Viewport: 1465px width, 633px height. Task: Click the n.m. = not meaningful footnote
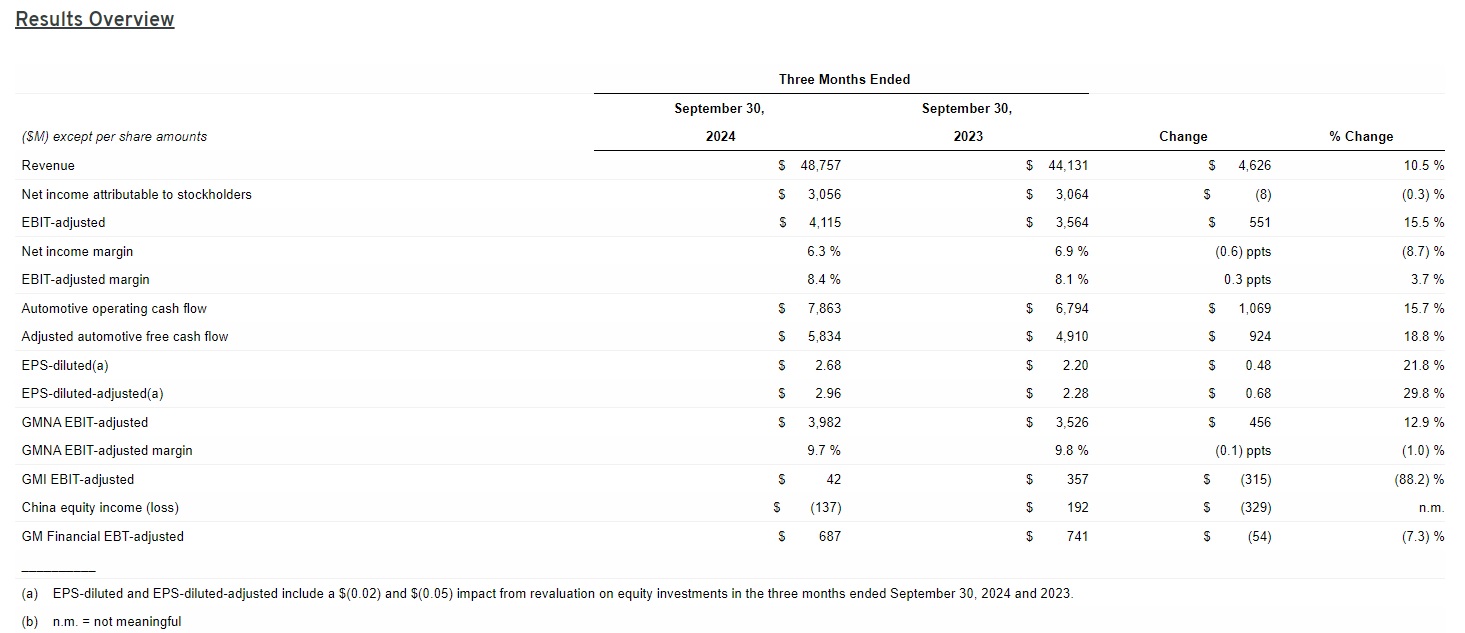point(116,622)
